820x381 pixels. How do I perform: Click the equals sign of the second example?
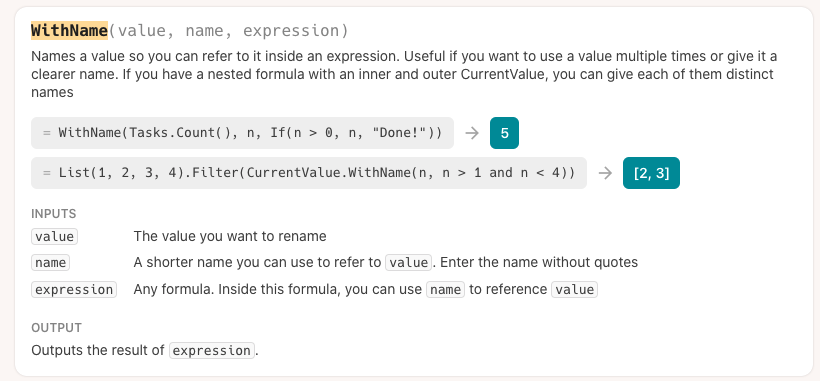(x=47, y=173)
